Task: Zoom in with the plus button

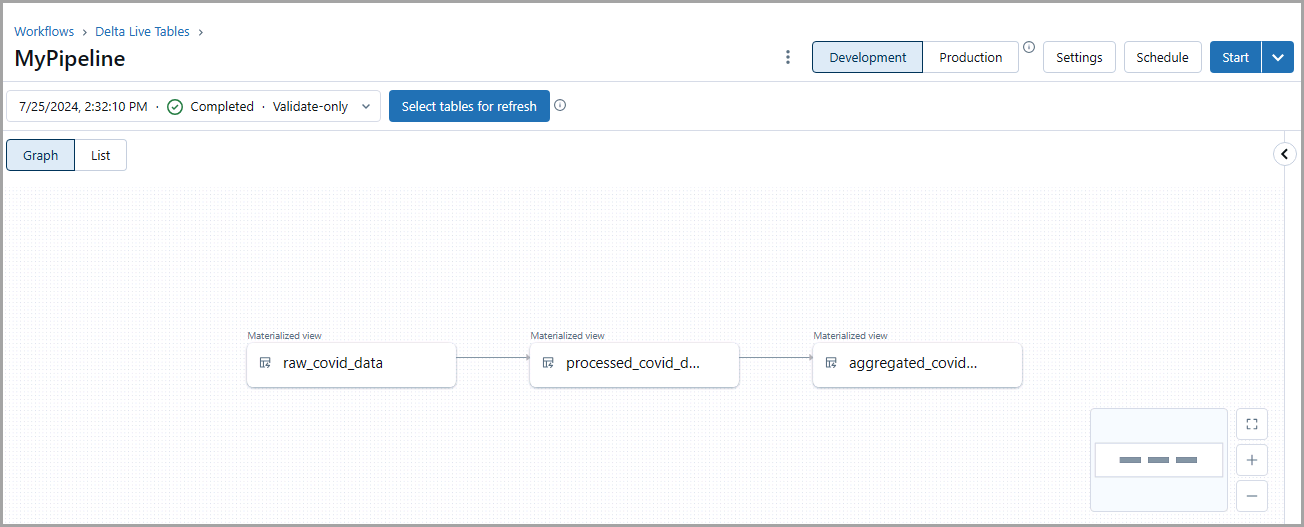Action: pos(1252,460)
